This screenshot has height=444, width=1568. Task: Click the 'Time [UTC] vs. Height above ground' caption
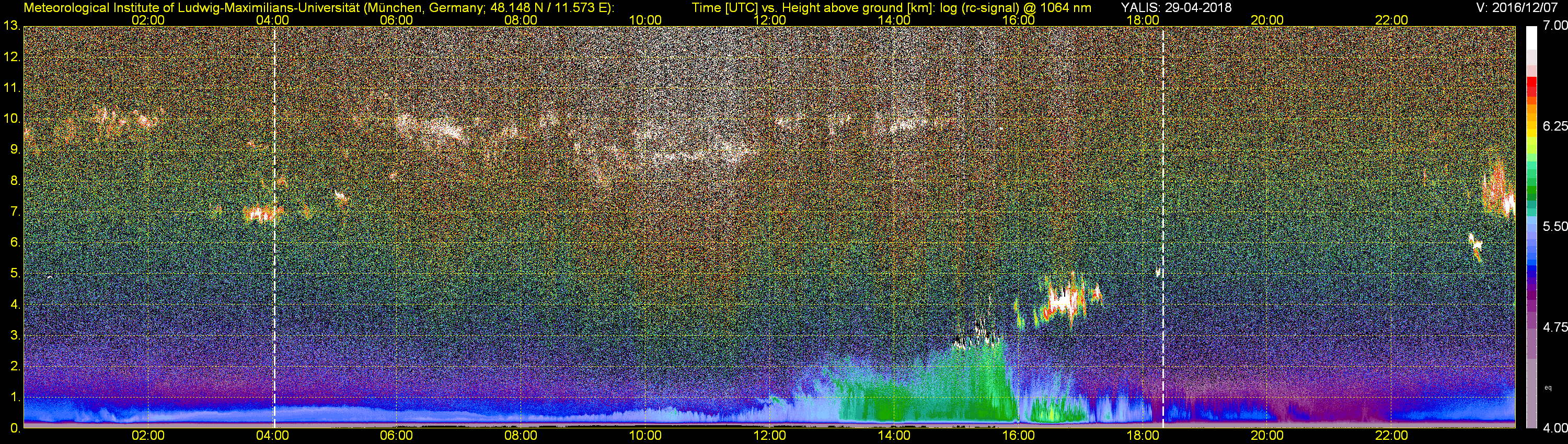coord(891,8)
